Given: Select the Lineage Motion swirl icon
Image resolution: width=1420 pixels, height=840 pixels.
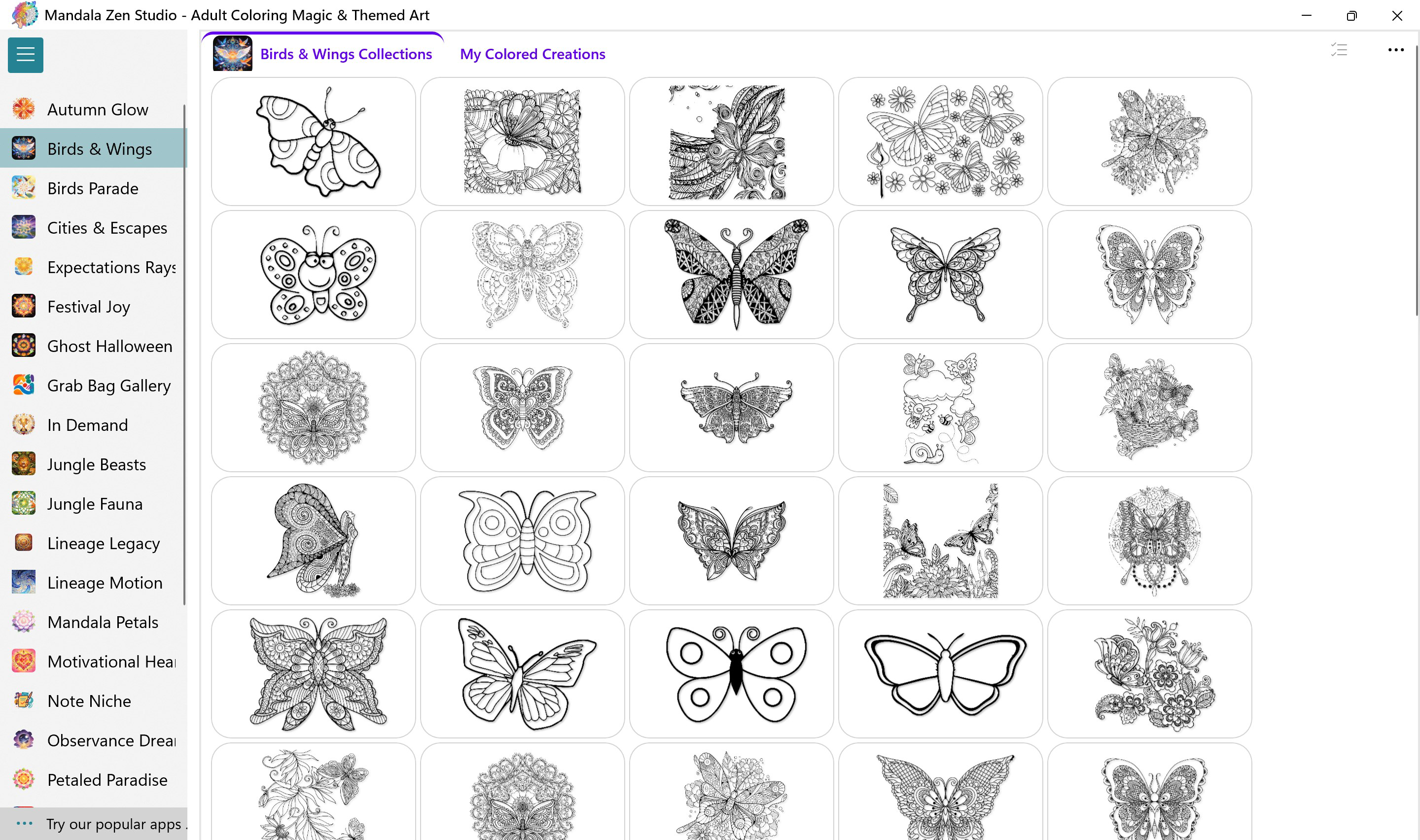Looking at the screenshot, I should point(23,582).
